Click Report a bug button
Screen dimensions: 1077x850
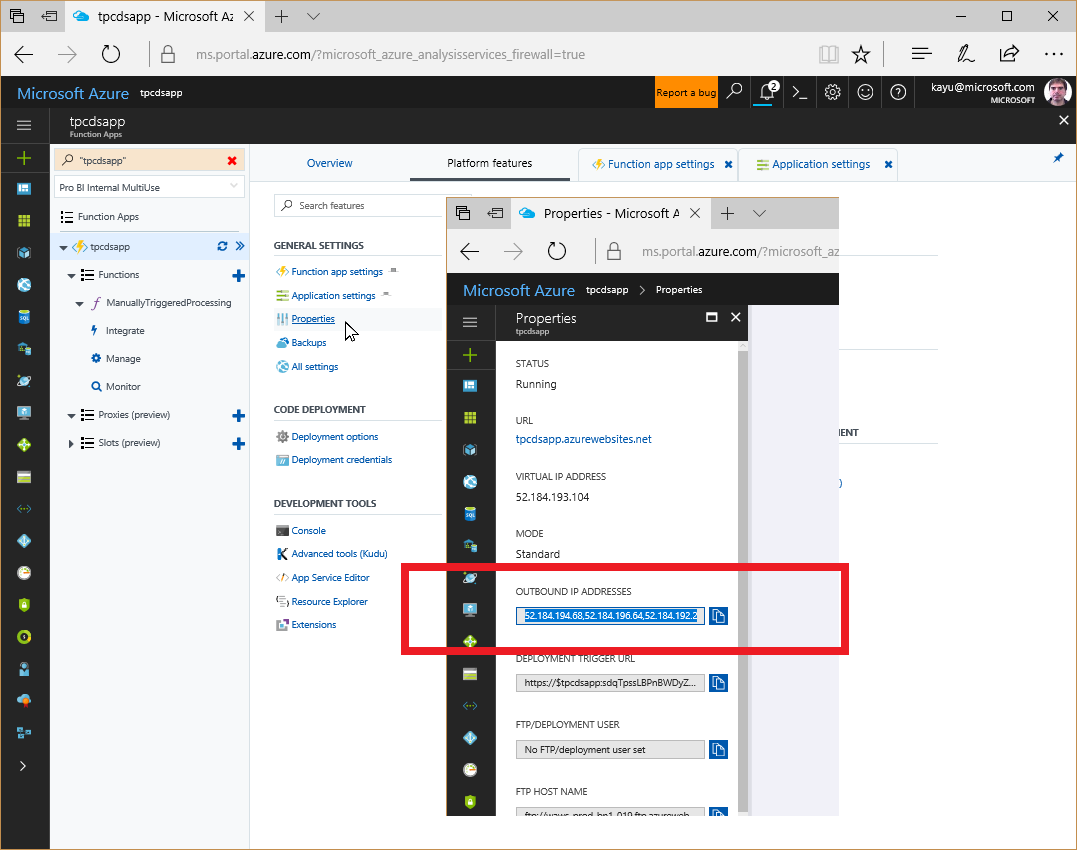(x=686, y=92)
